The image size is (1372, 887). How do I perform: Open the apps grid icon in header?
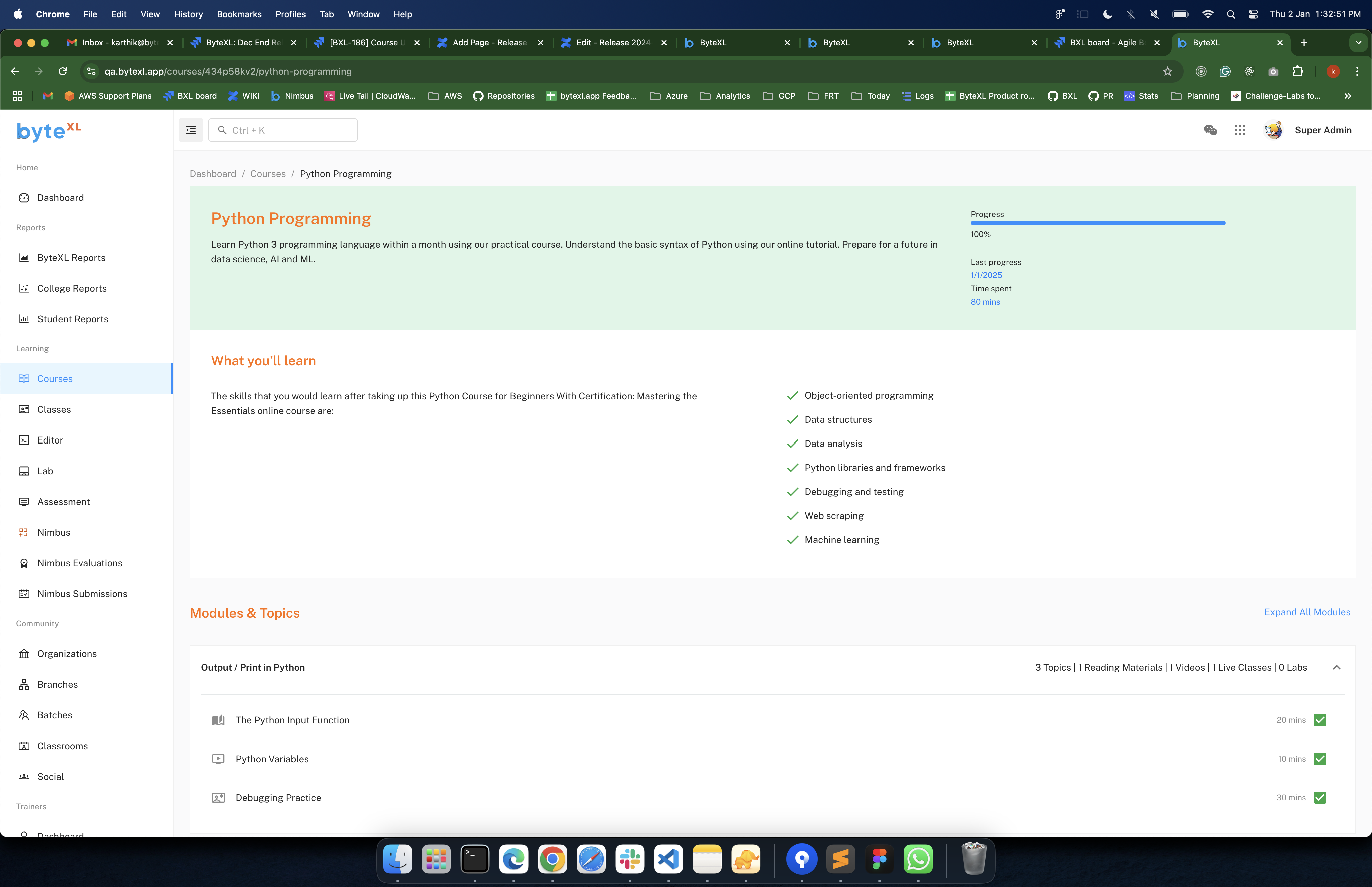click(x=1240, y=130)
